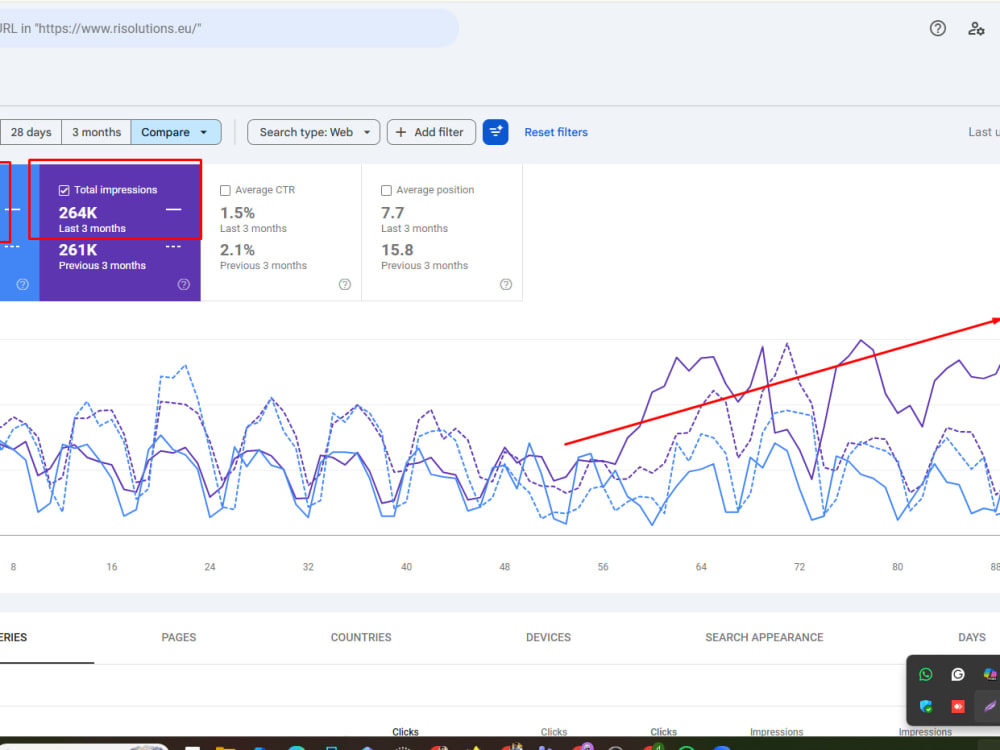This screenshot has width=1000, height=750.
Task: Open the Search type: Web dropdown
Action: (x=313, y=132)
